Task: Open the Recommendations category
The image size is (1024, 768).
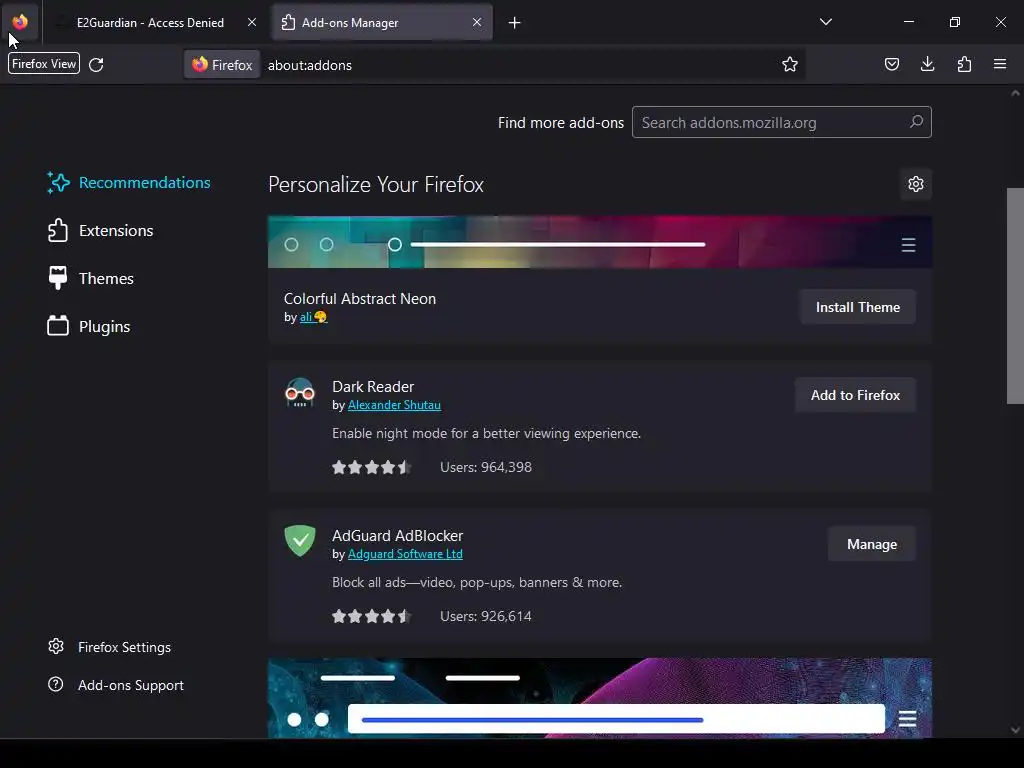Action: coord(129,183)
